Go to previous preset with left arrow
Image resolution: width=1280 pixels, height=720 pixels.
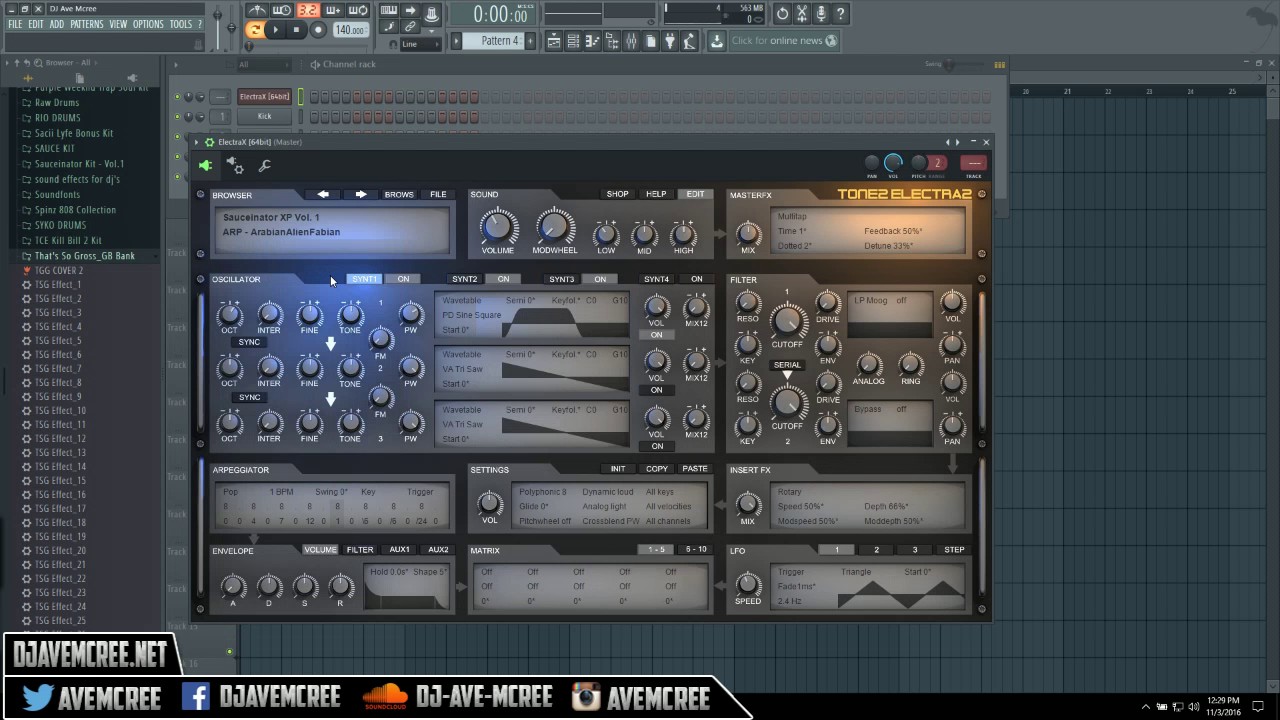[323, 194]
